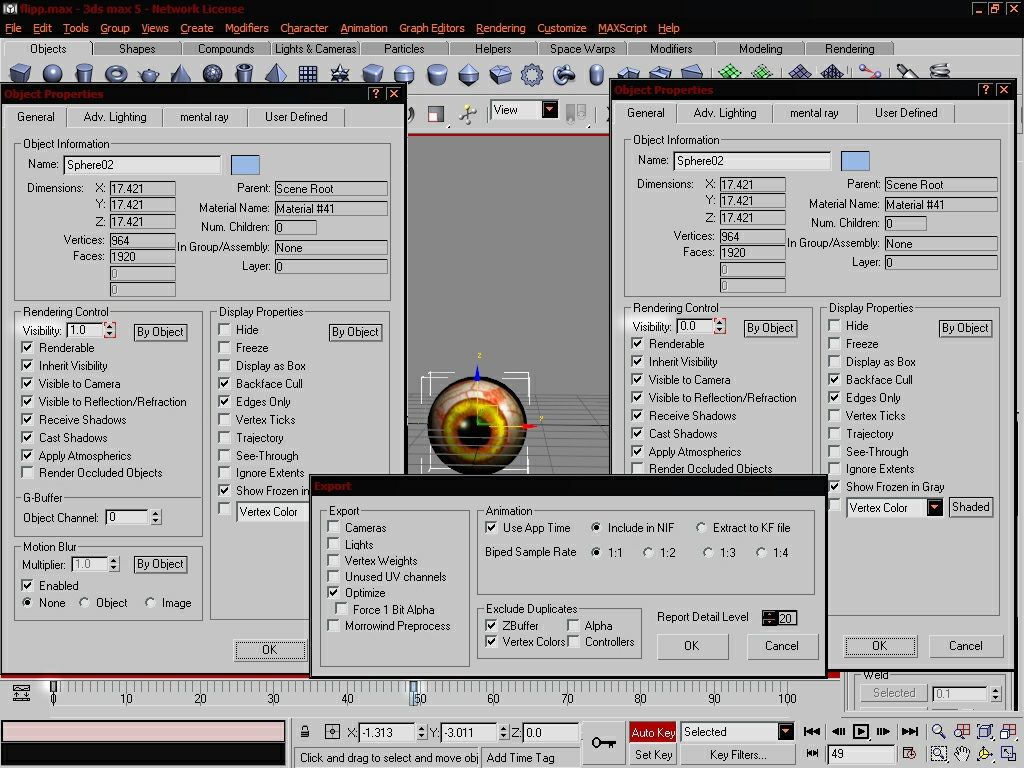
Task: Jump to the animation start with Go to Start
Action: 812,731
